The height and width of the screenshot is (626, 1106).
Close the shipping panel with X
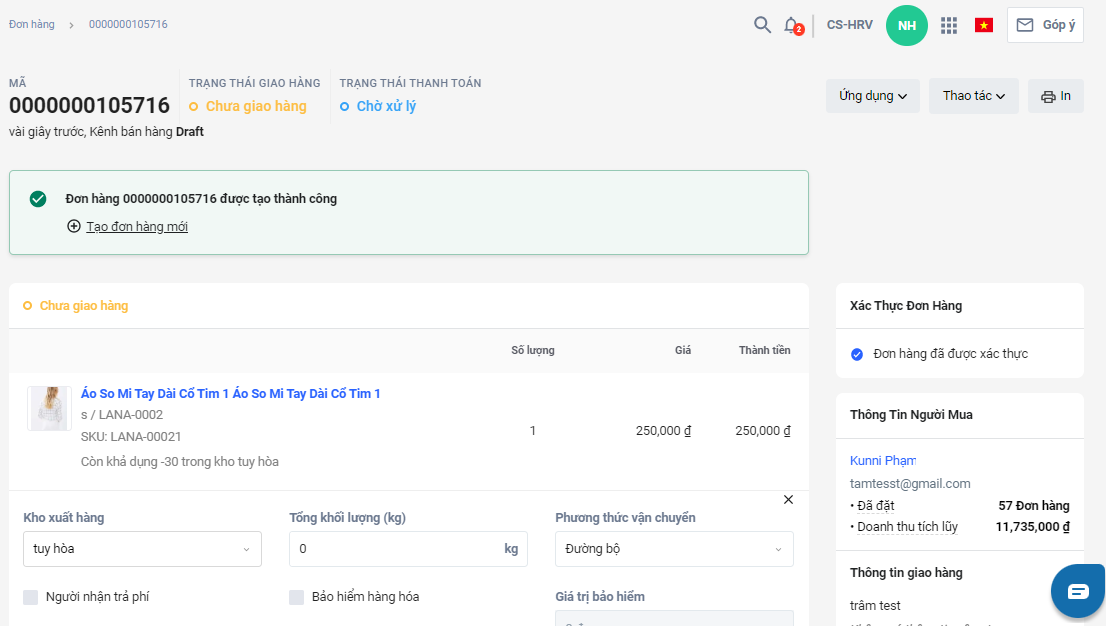click(x=788, y=500)
